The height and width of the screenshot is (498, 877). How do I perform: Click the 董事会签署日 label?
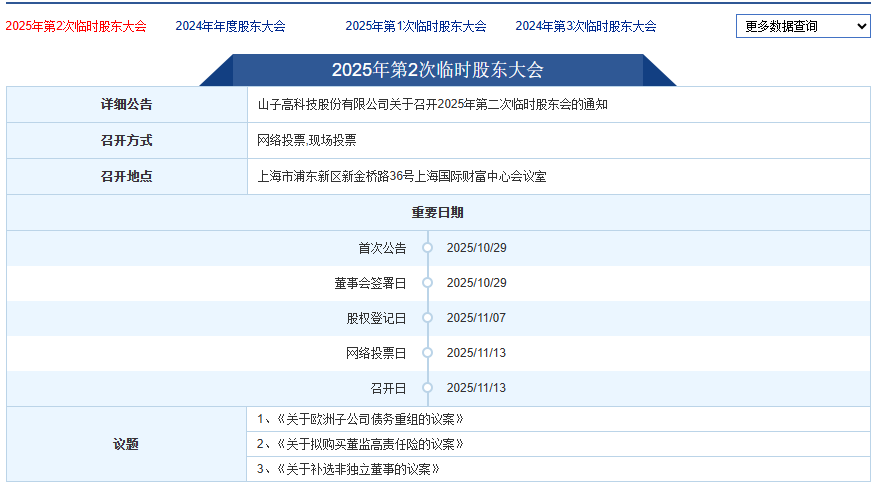(x=370, y=284)
